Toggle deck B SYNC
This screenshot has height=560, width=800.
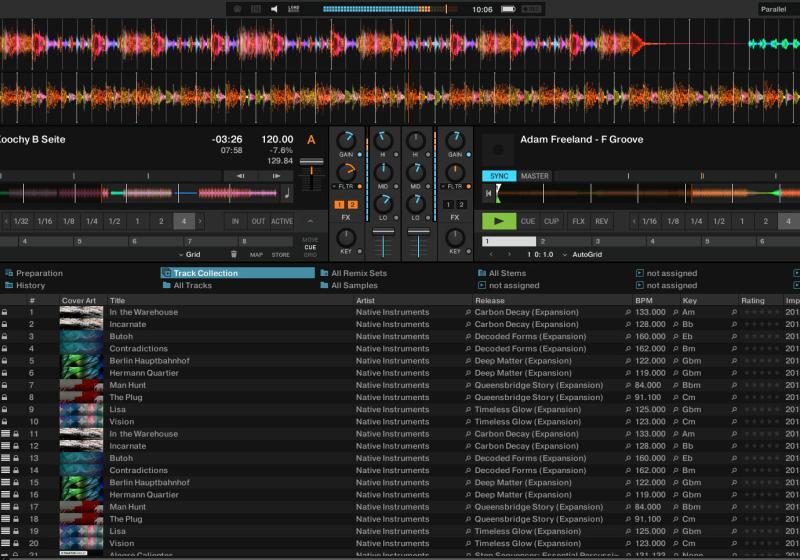tap(499, 176)
